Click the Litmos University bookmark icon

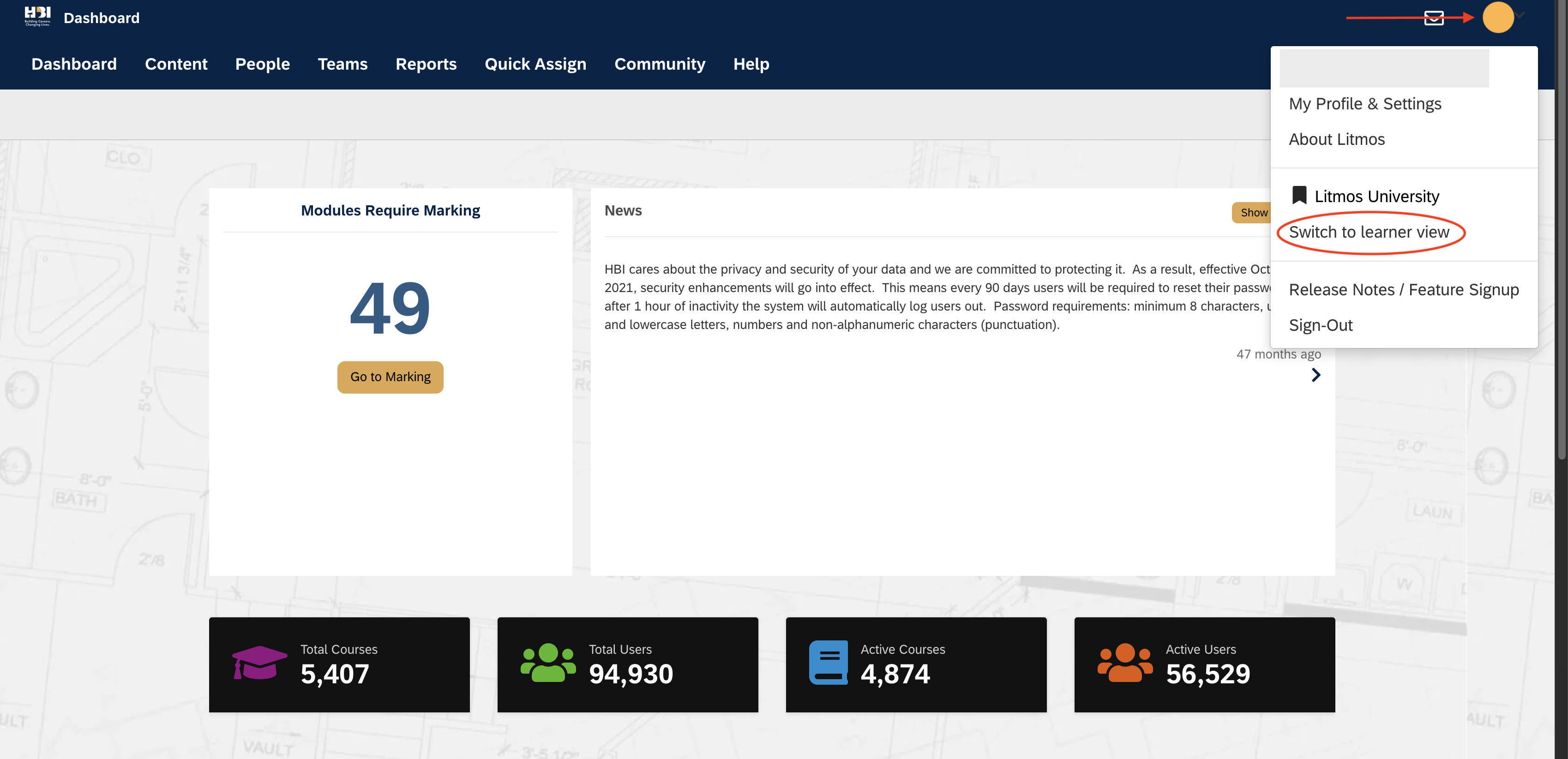coord(1299,195)
